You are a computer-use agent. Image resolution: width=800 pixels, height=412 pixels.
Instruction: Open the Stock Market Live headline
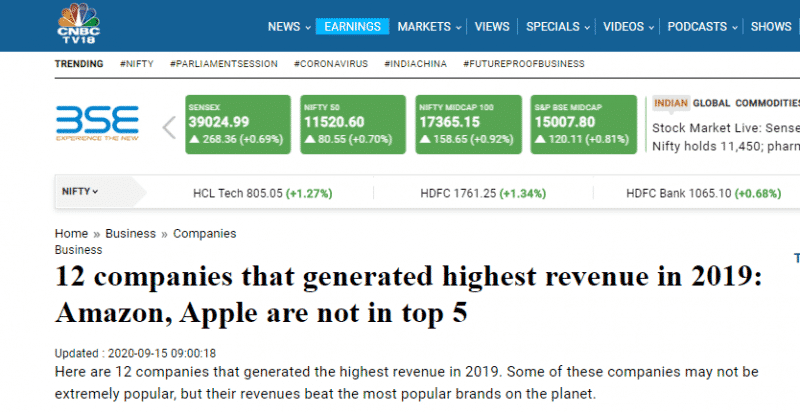[x=726, y=137]
